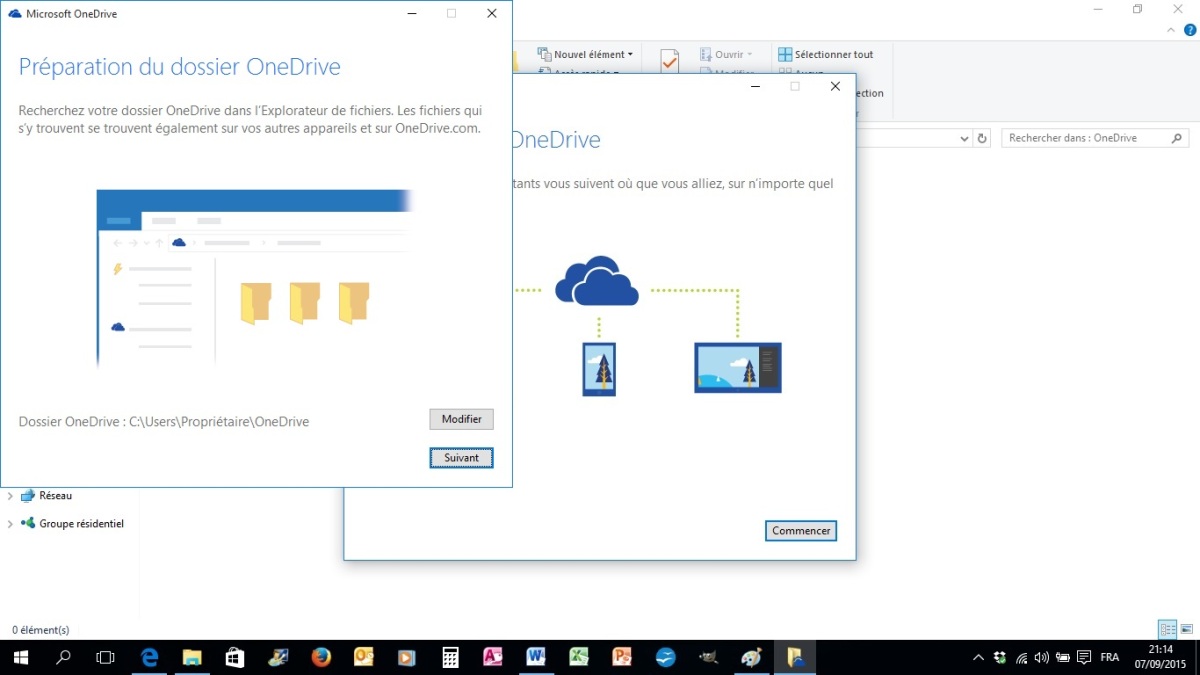Click the refresh icon beside the address bar
This screenshot has width=1200, height=675.
click(982, 138)
